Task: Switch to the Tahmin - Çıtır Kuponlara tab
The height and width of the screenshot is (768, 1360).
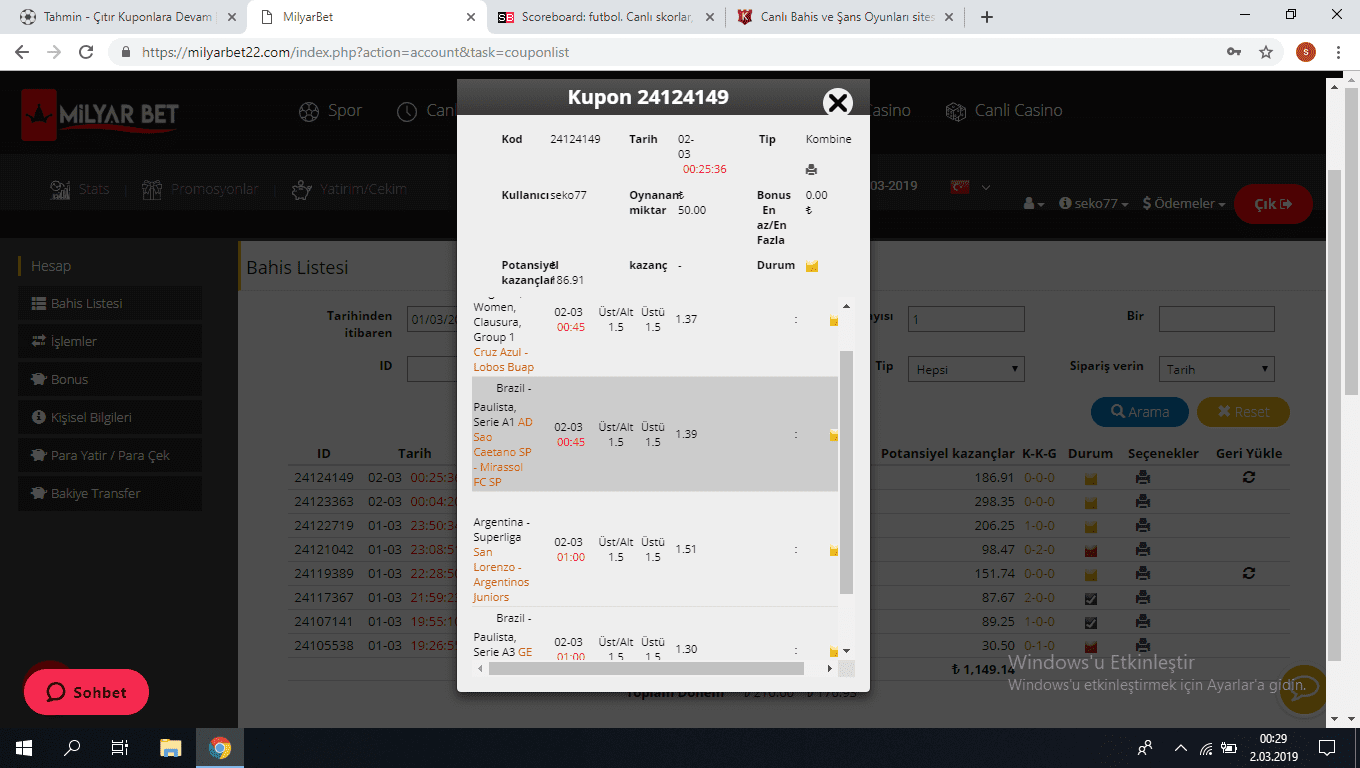Action: [x=127, y=17]
